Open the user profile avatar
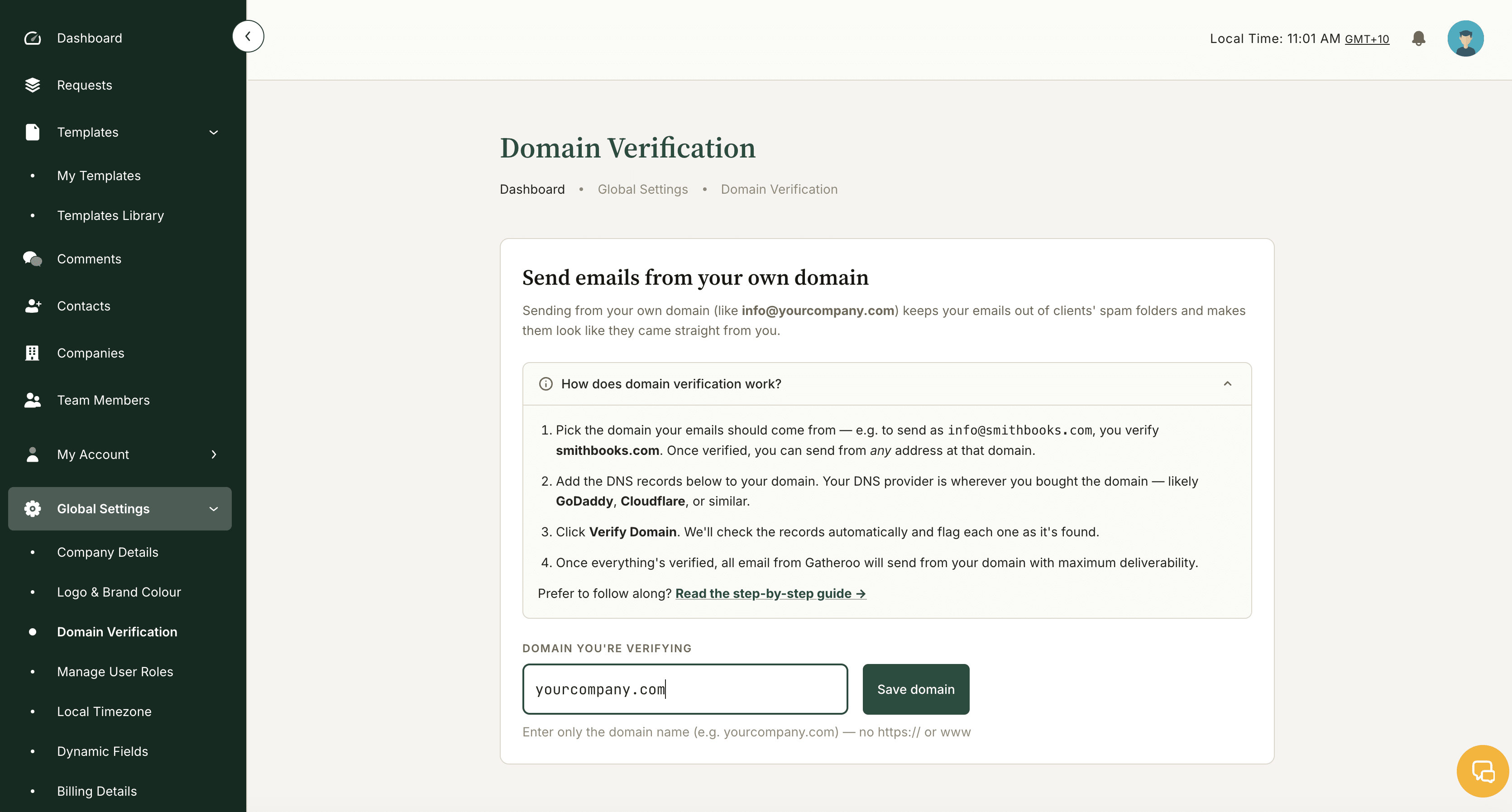Viewport: 1512px width, 812px height. click(1466, 39)
